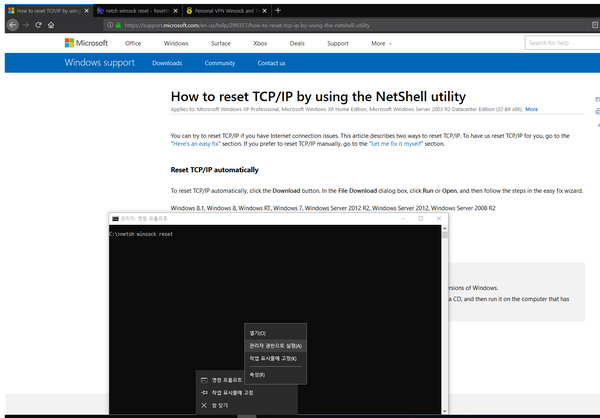
Task: Choose 작업 표시줄에 고정(K) in context menu
Action: point(276,358)
